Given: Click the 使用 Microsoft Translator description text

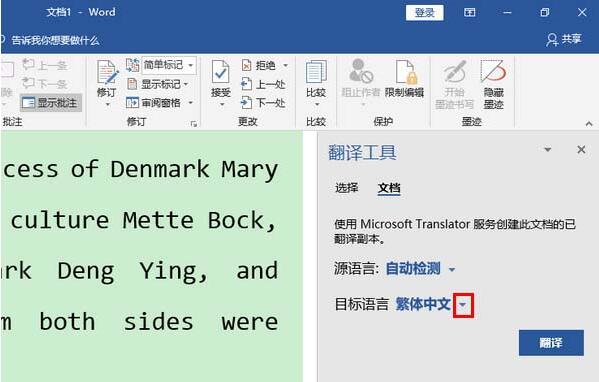Looking at the screenshot, I should click(455, 231).
